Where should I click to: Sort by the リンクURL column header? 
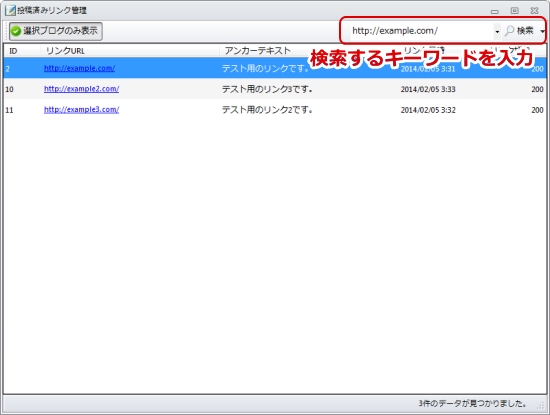[x=130, y=51]
